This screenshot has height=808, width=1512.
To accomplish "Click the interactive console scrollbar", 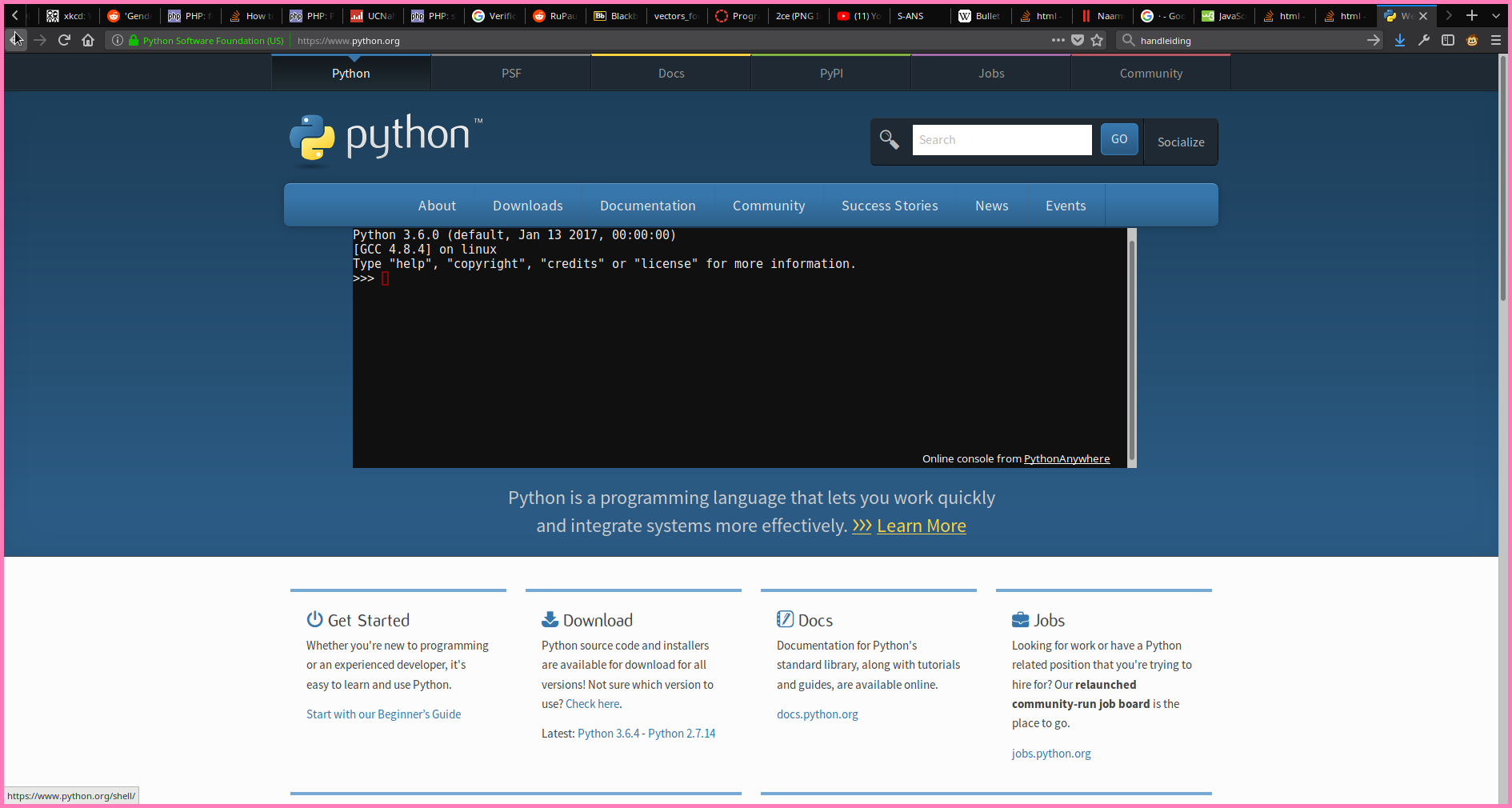I will click(1132, 348).
